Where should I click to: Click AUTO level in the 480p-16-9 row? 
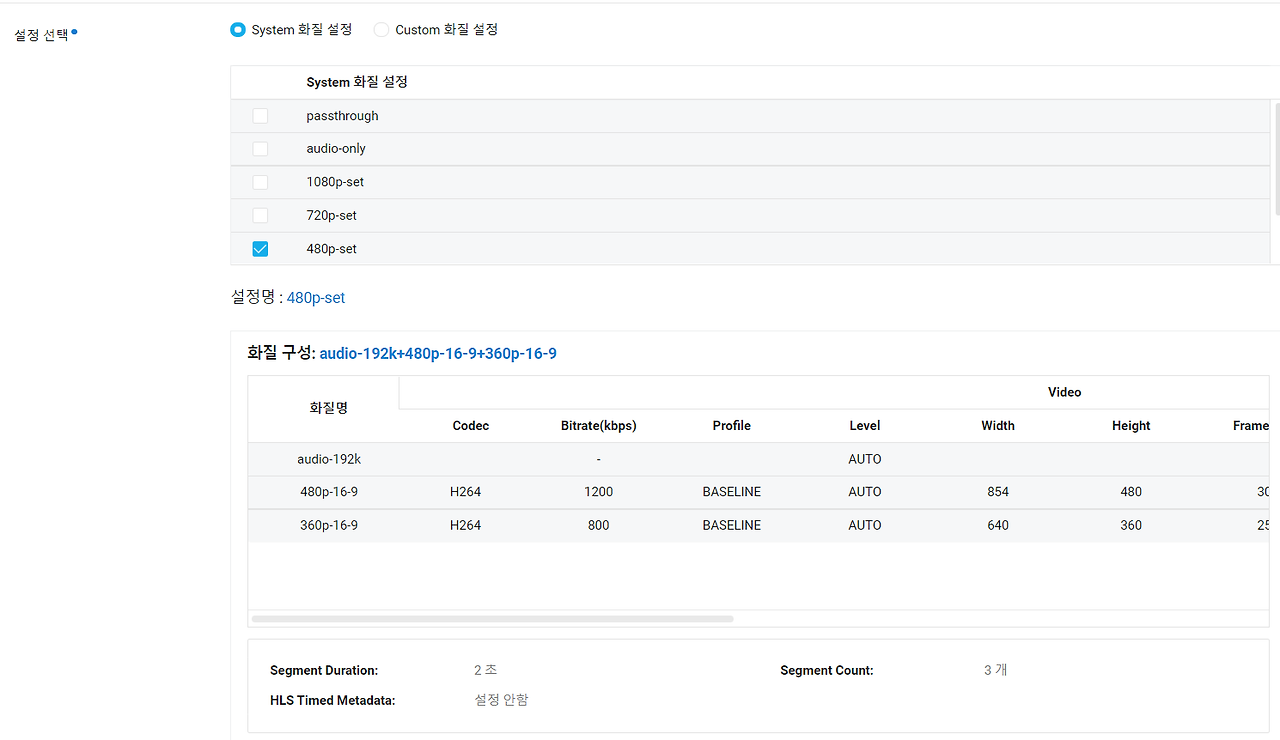(865, 492)
